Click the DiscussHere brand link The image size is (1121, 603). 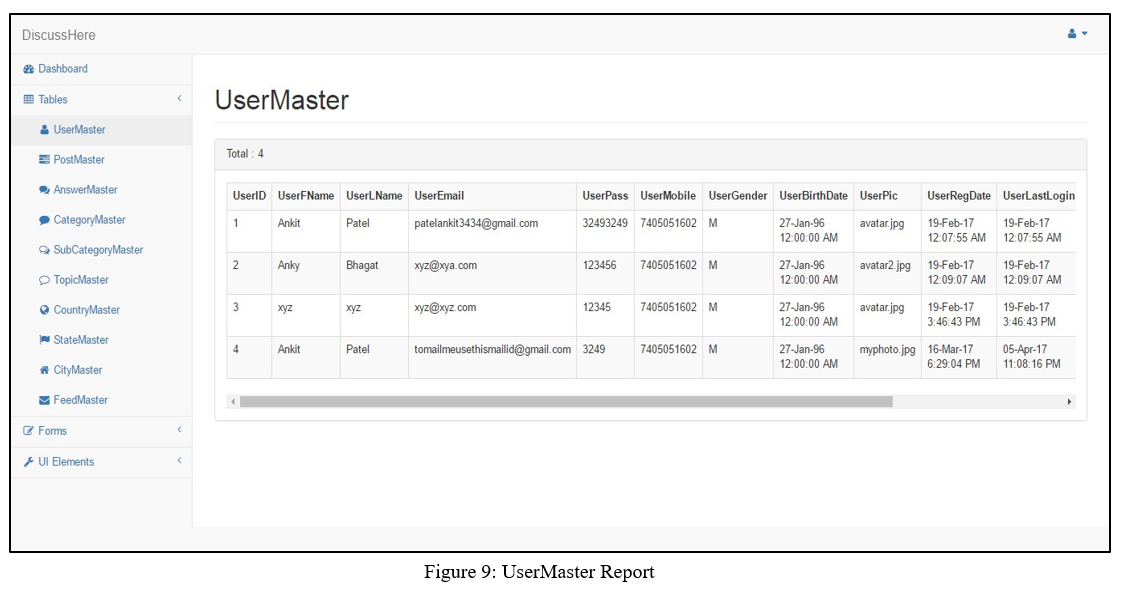tap(59, 35)
